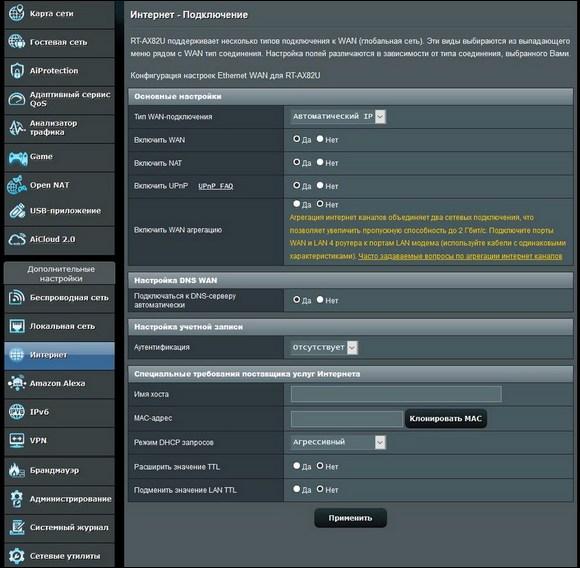Viewport: 580px width, 568px height.
Task: Select Нет for Включить NAT
Action: pyautogui.click(x=320, y=162)
